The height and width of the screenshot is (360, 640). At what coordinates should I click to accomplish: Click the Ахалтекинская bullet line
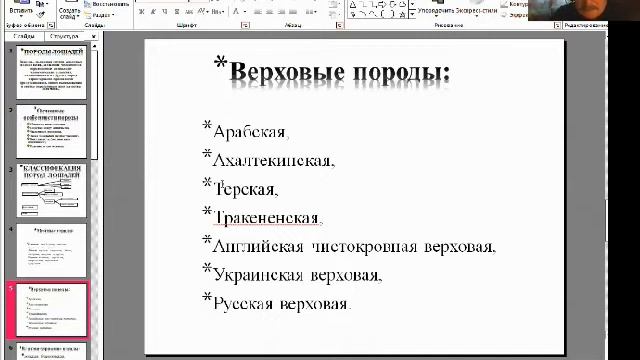pyautogui.click(x=273, y=160)
